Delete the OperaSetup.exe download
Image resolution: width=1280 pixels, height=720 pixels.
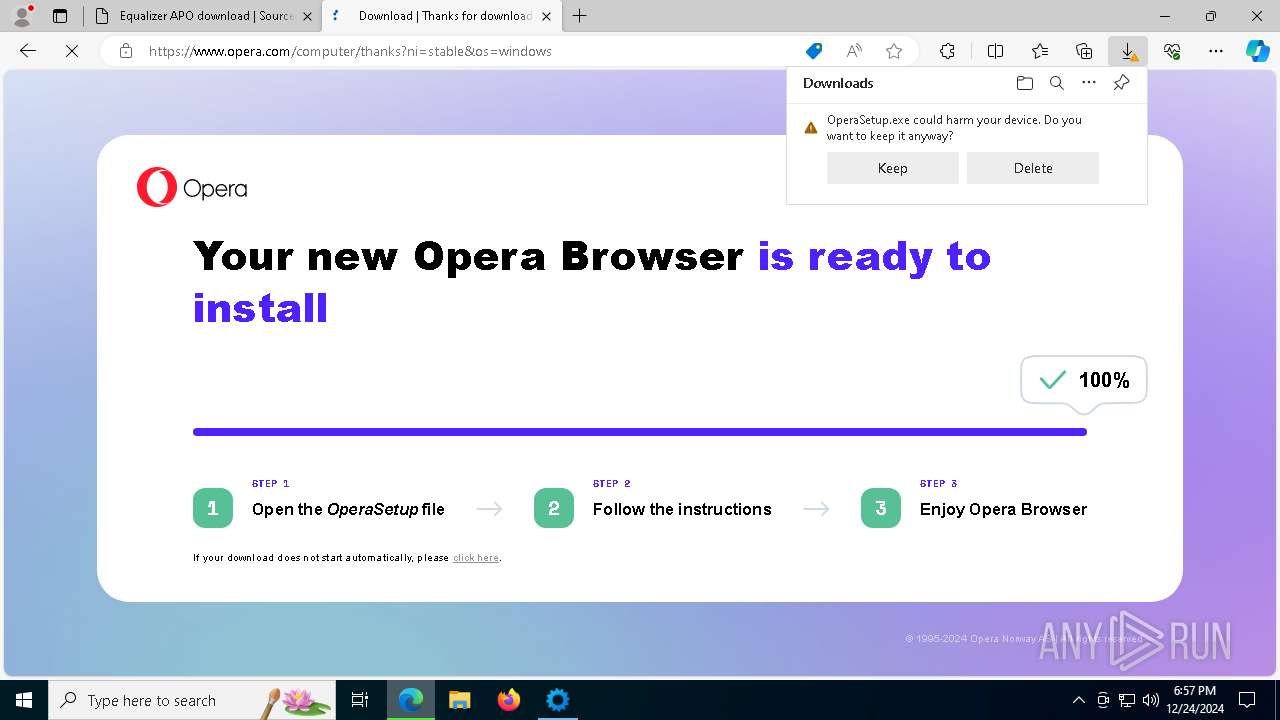(x=1033, y=168)
